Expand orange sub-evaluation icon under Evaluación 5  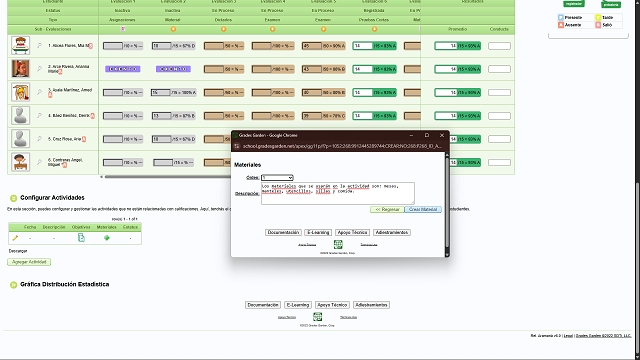323,29
